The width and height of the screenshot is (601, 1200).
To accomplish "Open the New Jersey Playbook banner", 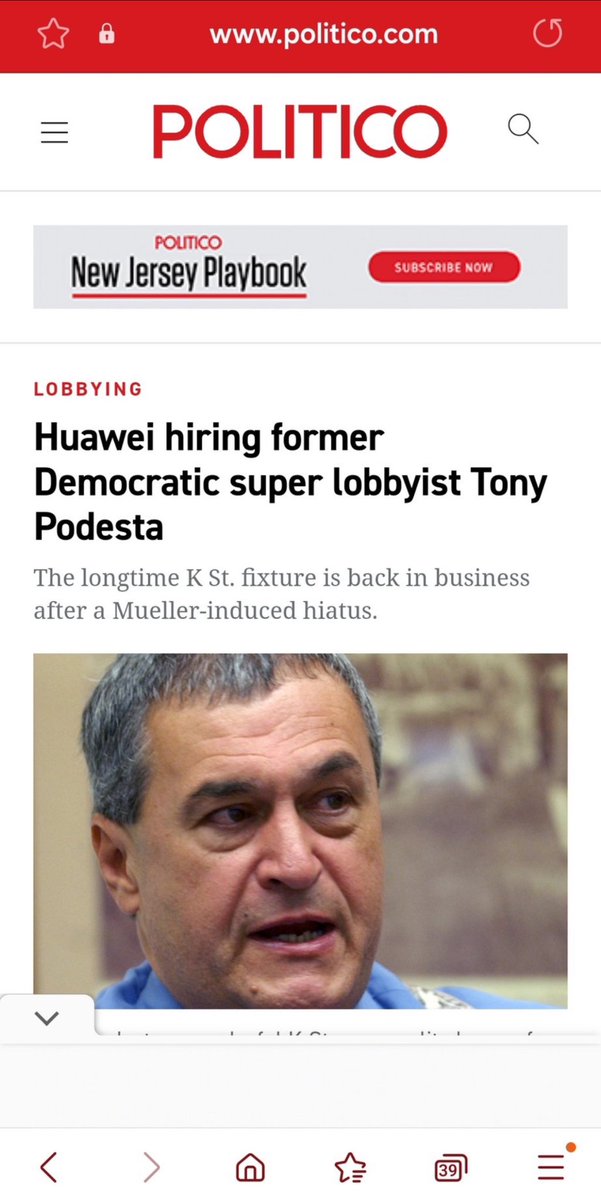I will point(300,267).
